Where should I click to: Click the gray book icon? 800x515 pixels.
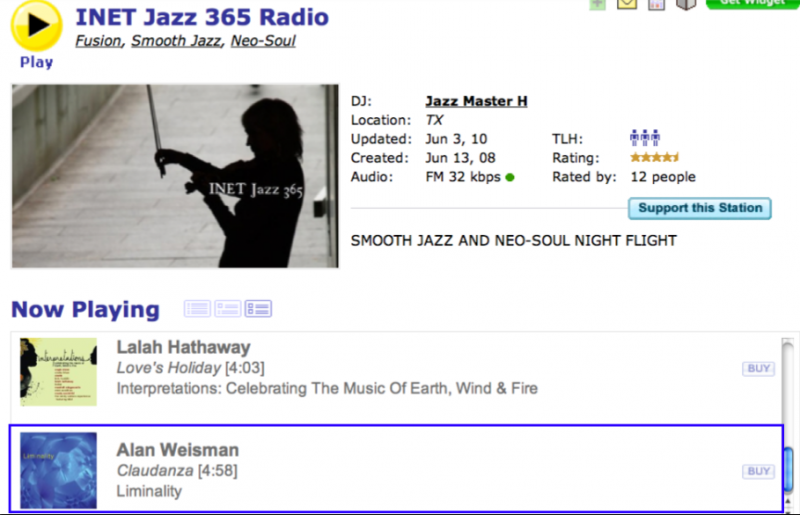(686, 3)
